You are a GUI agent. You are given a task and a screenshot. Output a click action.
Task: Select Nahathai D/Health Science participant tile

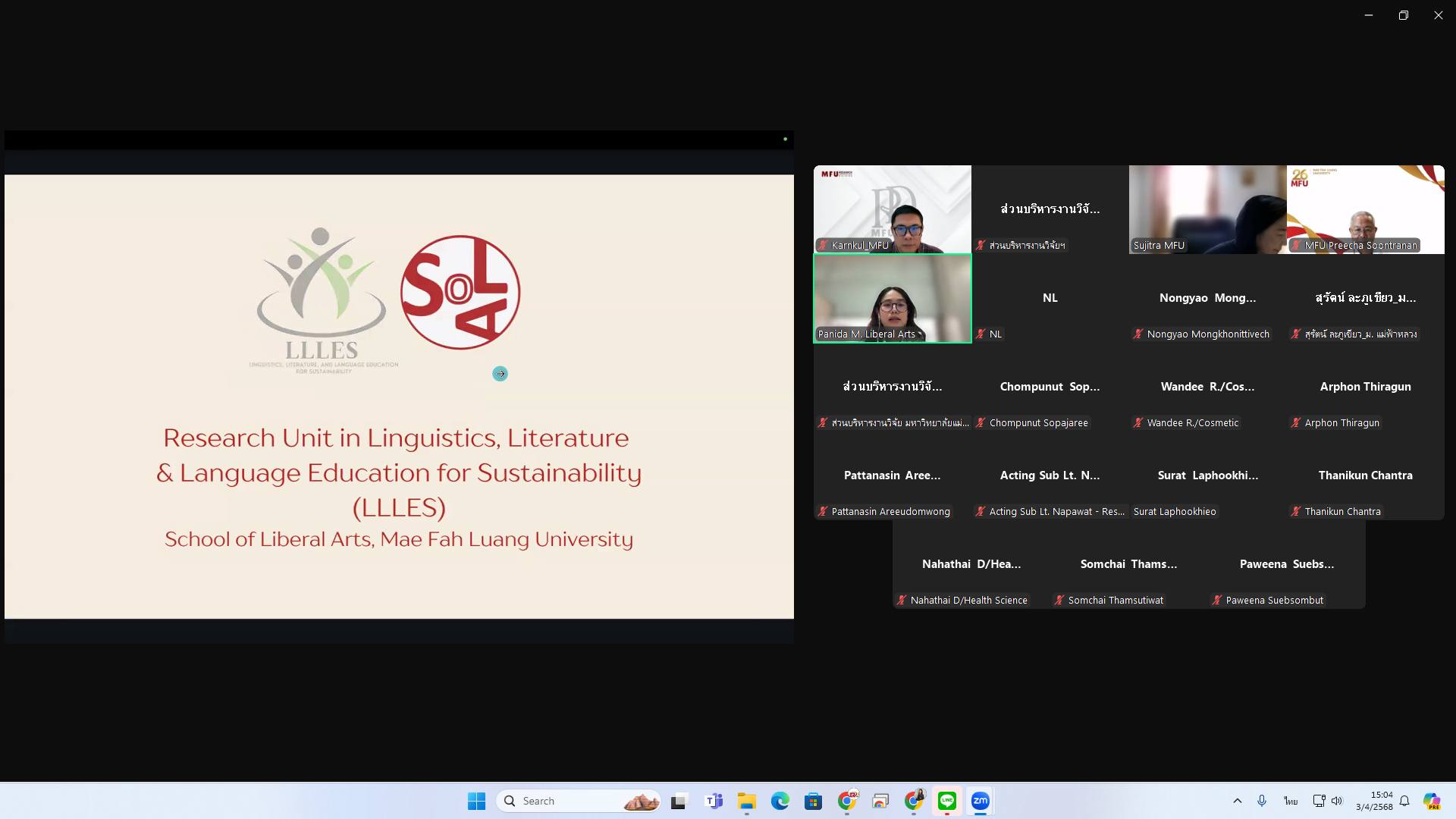(971, 564)
